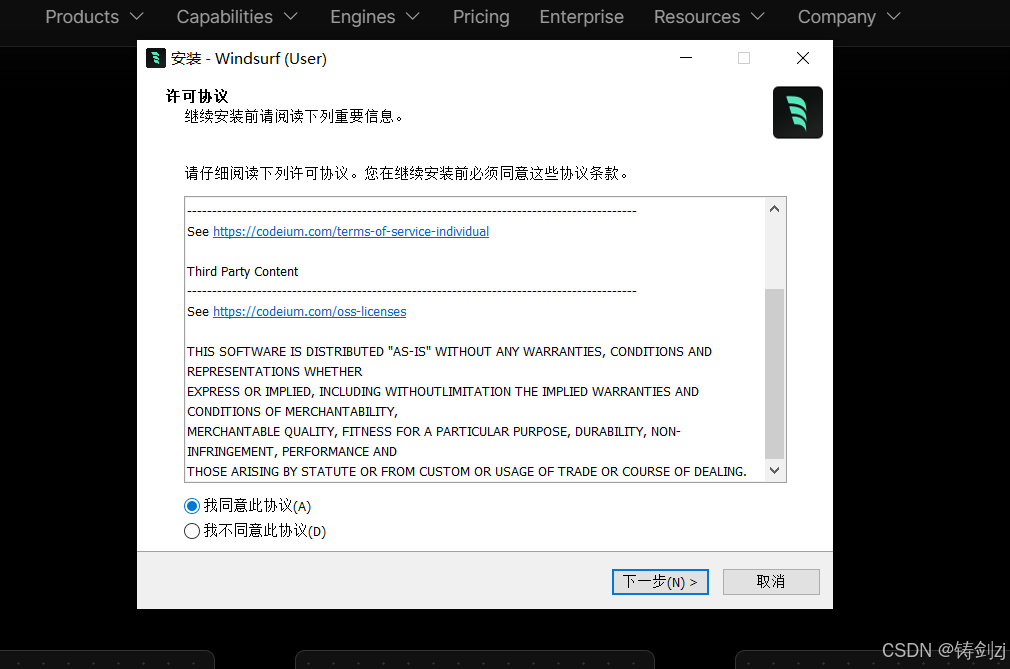
Task: Open the Company dropdown on the website
Action: click(849, 17)
